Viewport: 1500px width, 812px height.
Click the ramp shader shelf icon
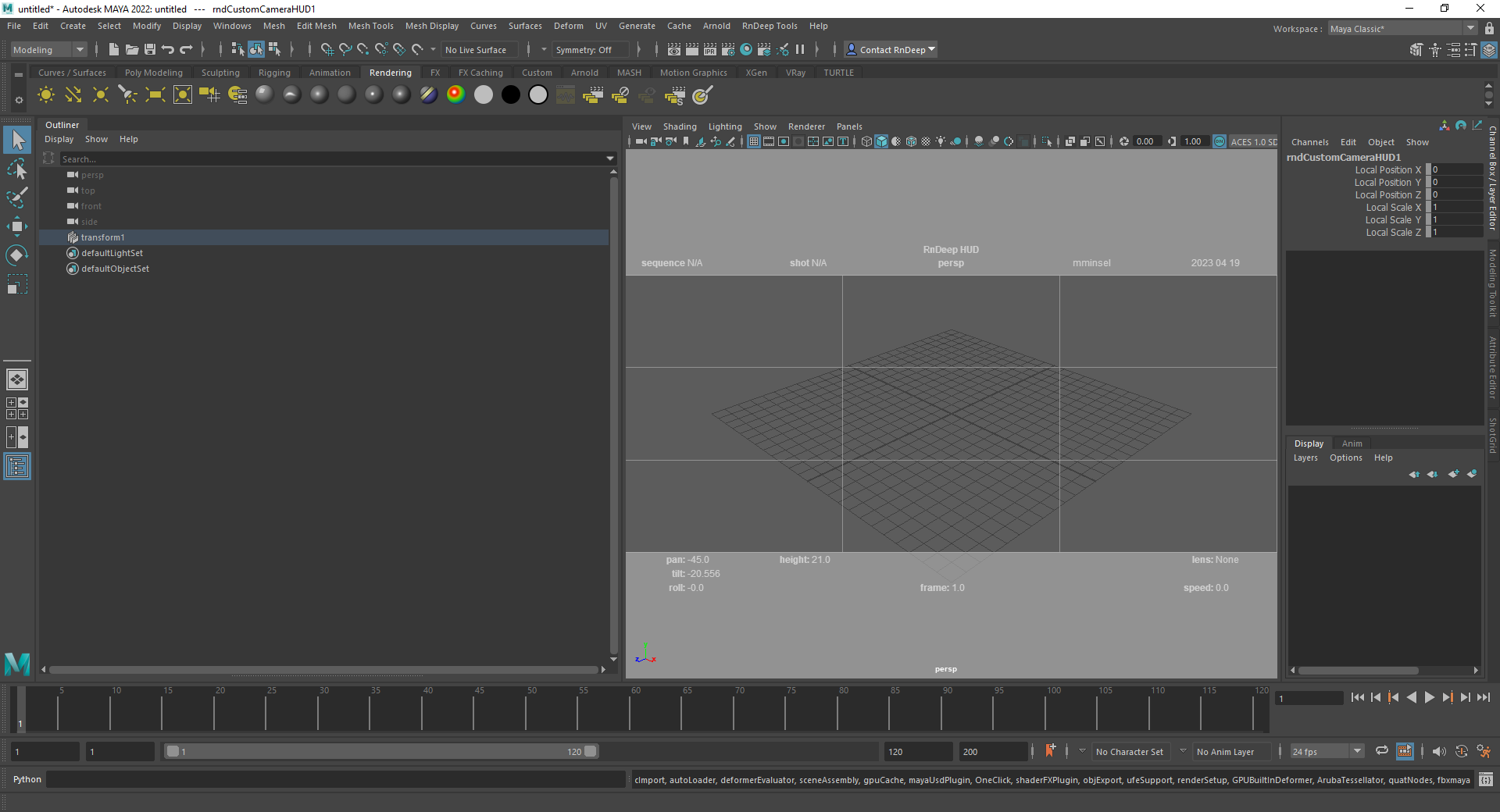pos(455,95)
